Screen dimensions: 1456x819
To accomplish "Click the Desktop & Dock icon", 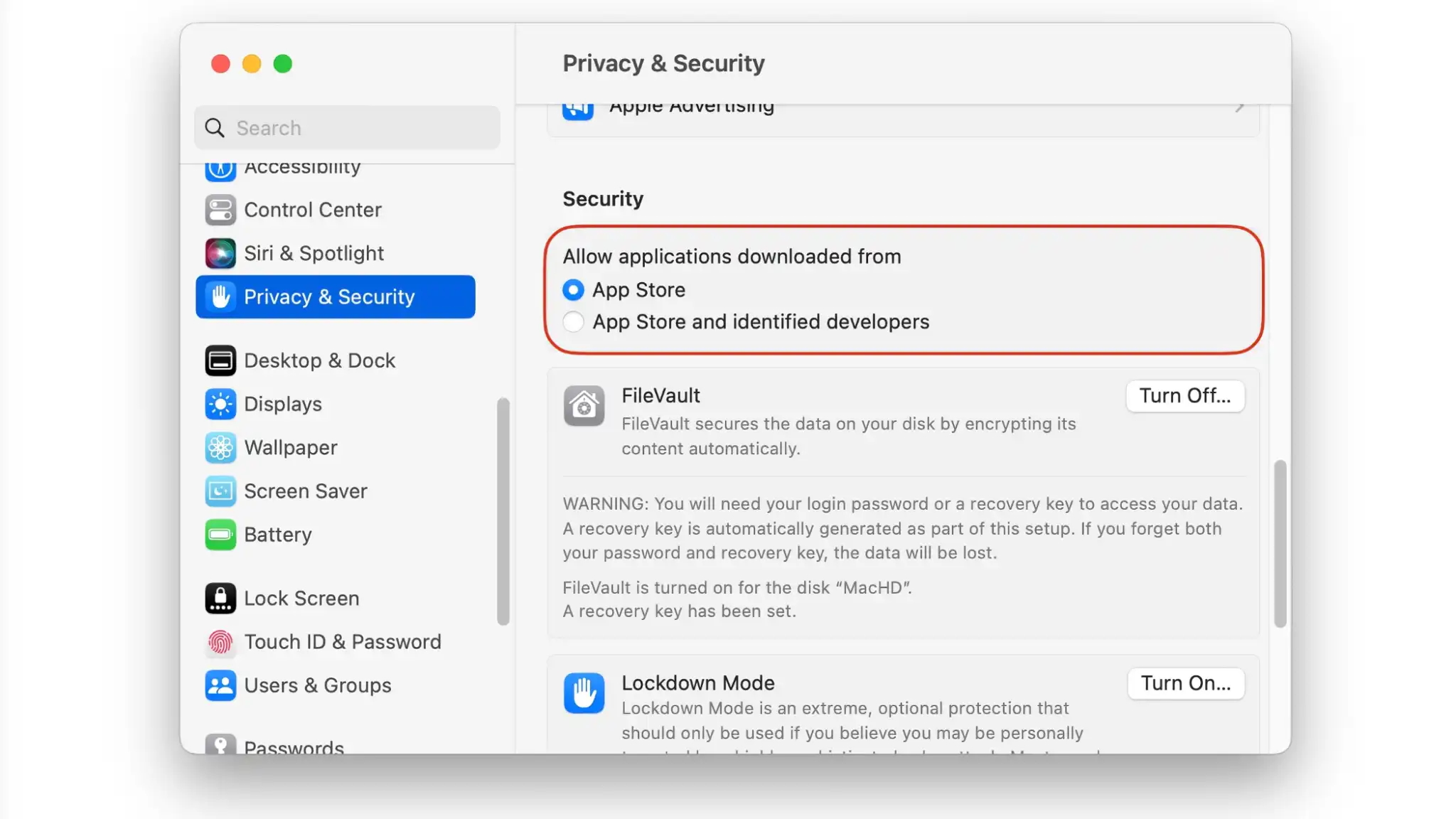I will pos(220,361).
